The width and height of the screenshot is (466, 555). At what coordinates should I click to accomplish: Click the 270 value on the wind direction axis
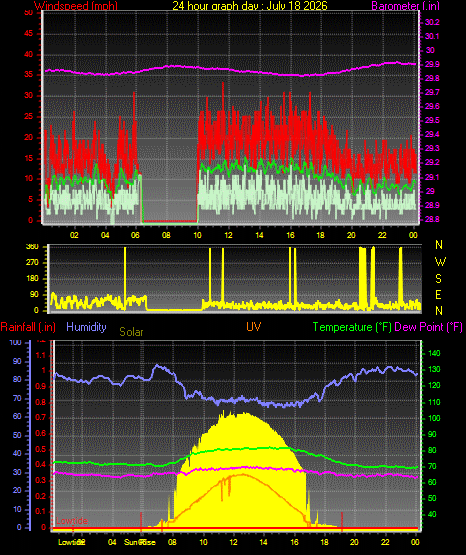coord(32,263)
